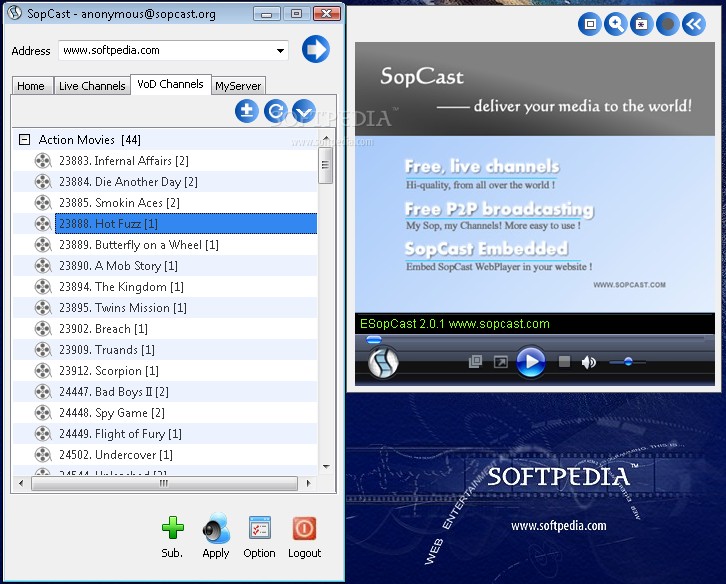The width and height of the screenshot is (726, 584).
Task: Click the blue down-chevron icon above the list
Action: 304,111
